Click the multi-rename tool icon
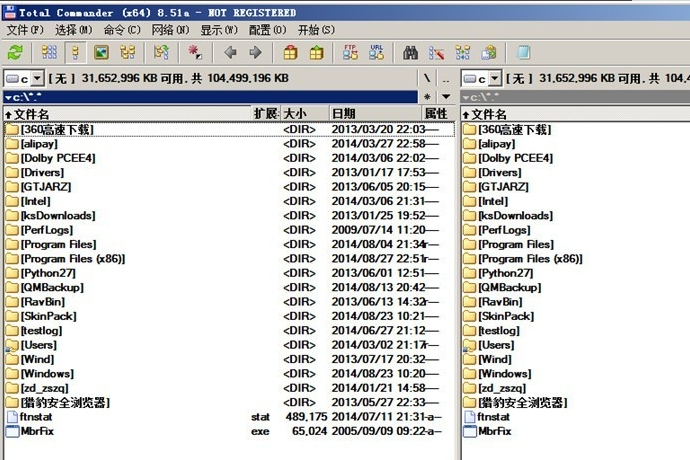Screen dimensions: 690x460 coord(436,53)
